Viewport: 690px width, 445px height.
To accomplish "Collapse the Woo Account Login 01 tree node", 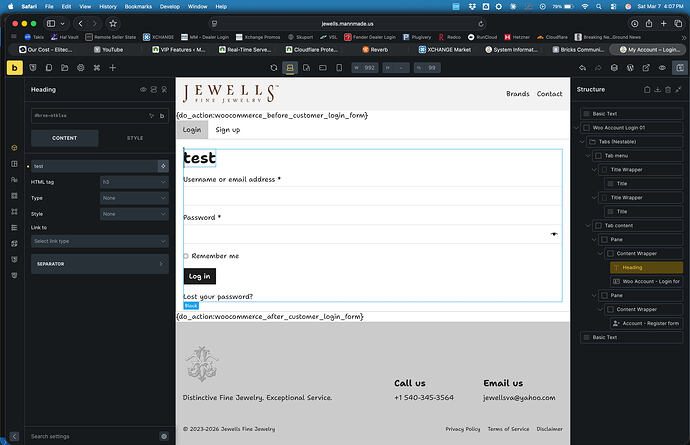I will (576, 128).
